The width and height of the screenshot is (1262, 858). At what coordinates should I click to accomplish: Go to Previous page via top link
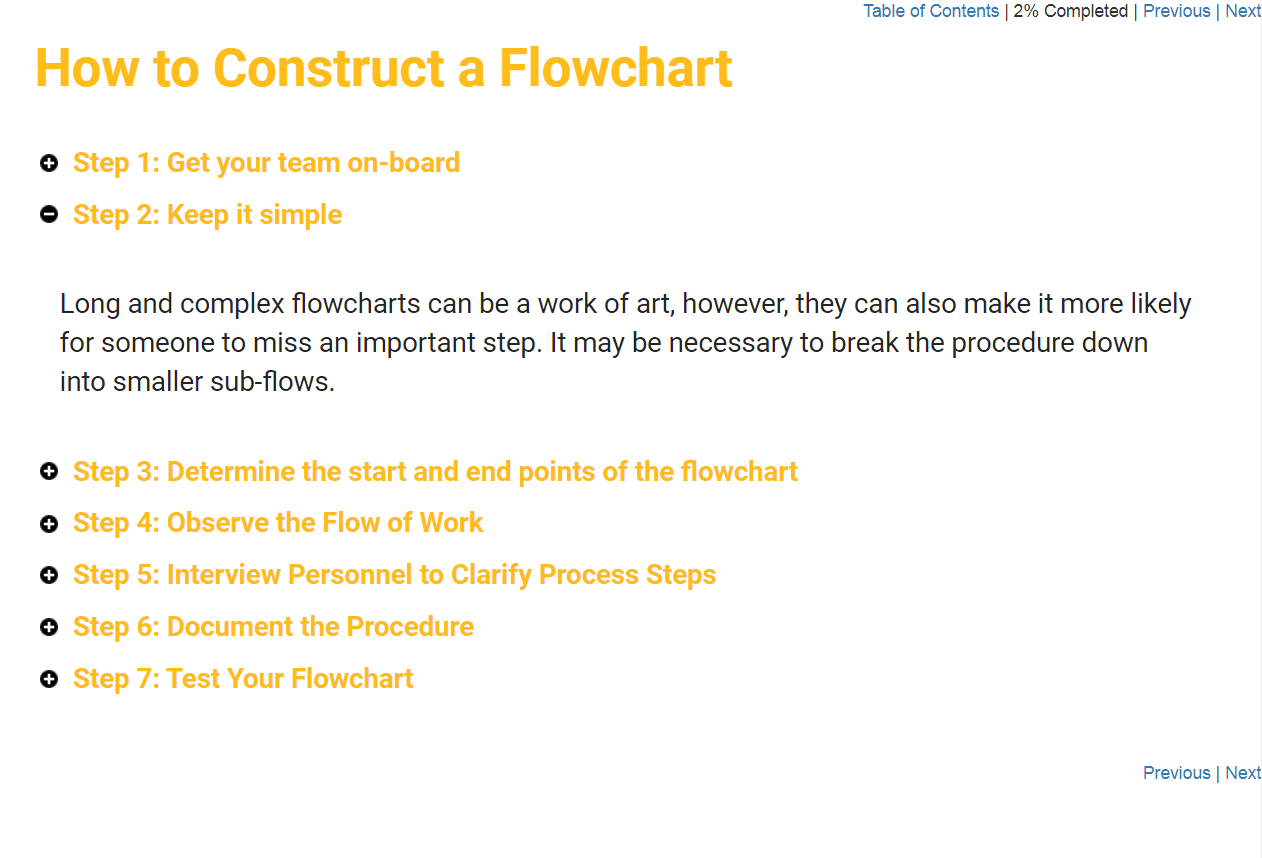point(1177,11)
